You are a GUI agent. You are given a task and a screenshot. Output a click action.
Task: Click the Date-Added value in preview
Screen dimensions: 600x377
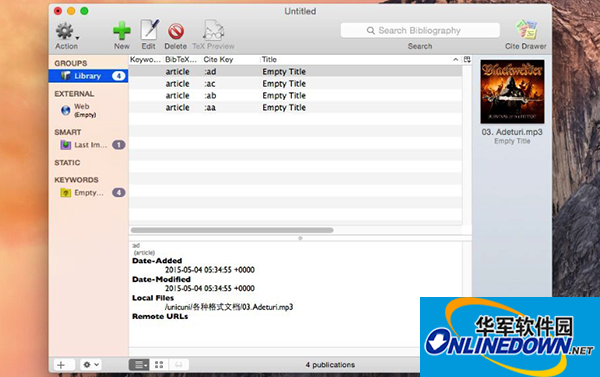(210, 270)
